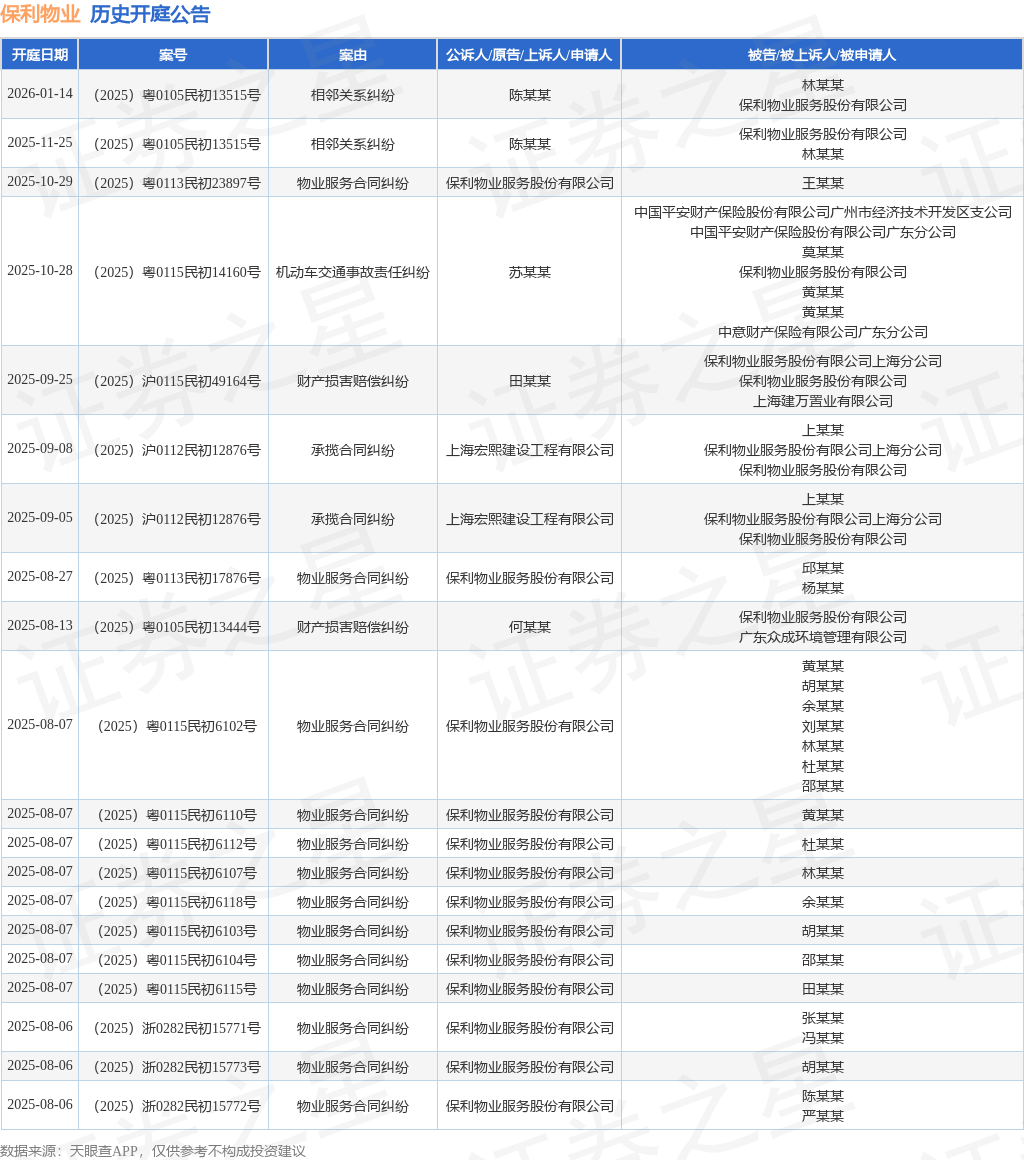The image size is (1024, 1160).
Task: Click defendant 严某某
Action: pos(823,1116)
